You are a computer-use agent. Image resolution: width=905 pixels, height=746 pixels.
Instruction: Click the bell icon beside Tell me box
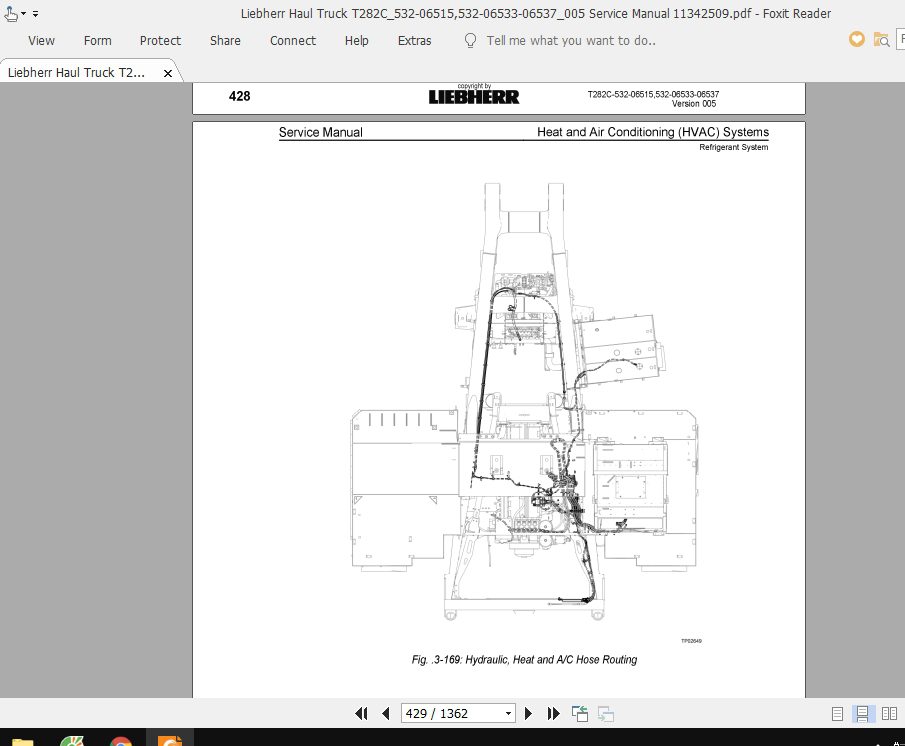[x=469, y=40]
